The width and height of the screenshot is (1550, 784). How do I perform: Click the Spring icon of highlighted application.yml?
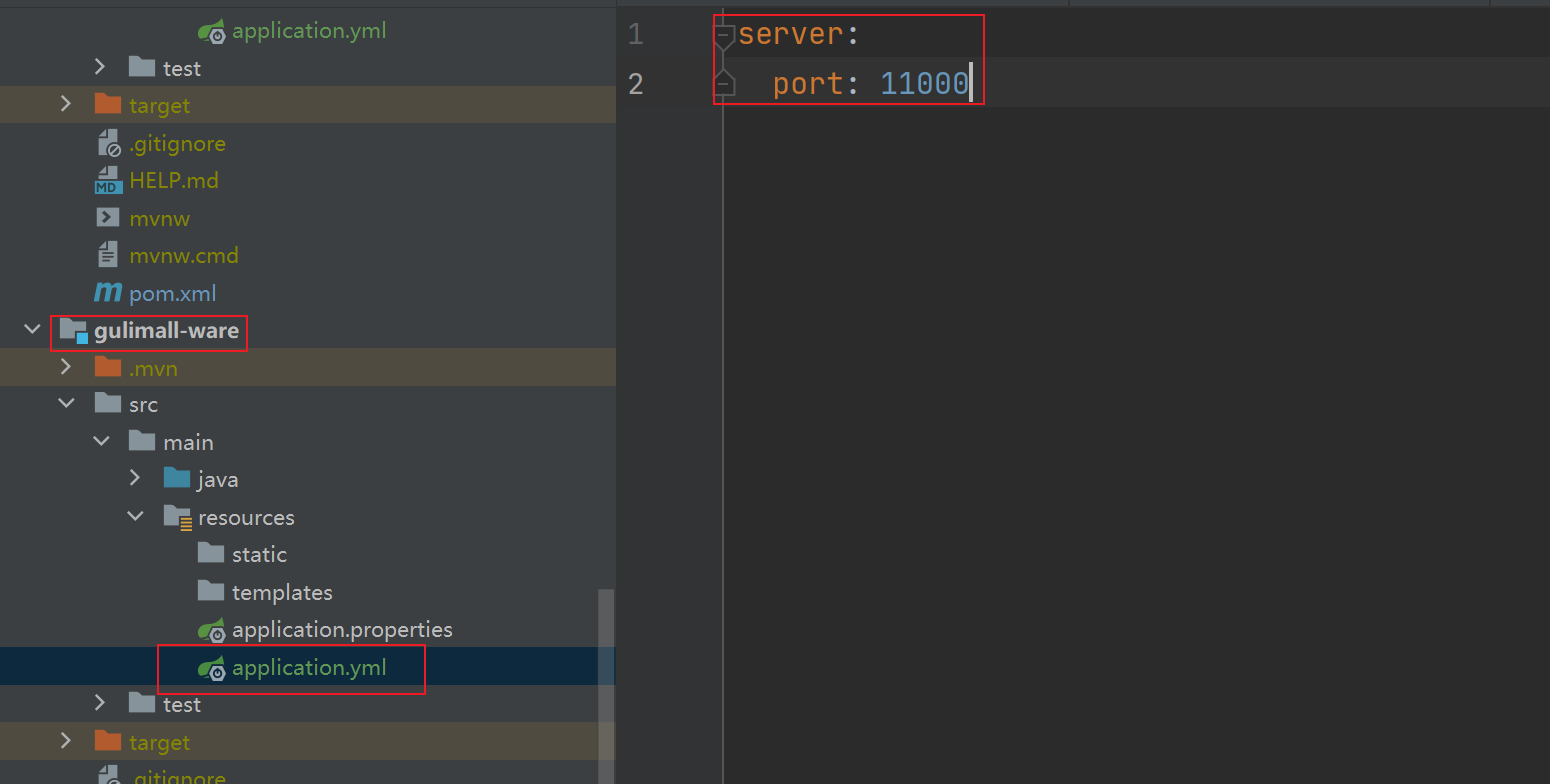point(211,668)
